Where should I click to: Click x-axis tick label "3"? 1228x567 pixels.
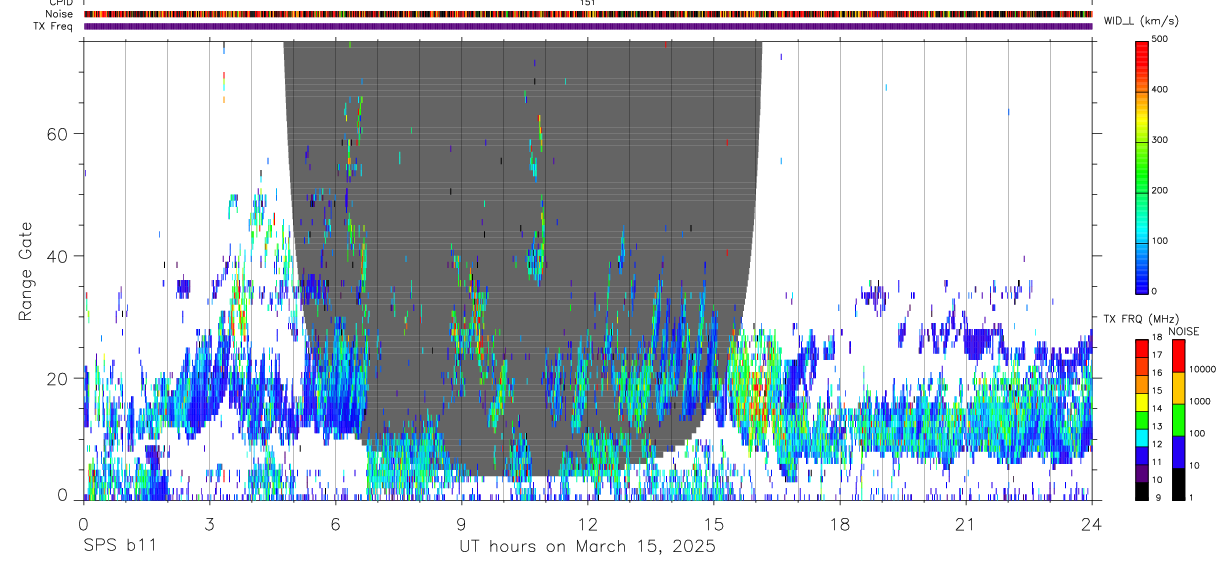point(209,524)
